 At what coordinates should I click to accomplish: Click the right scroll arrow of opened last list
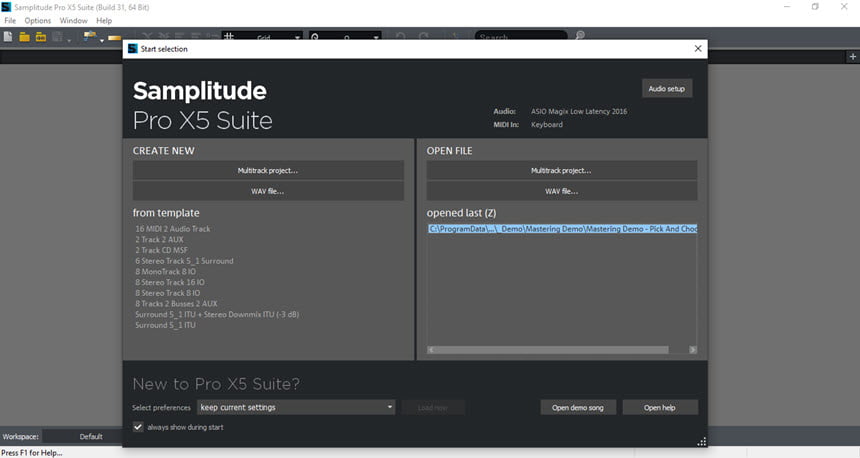(693, 350)
